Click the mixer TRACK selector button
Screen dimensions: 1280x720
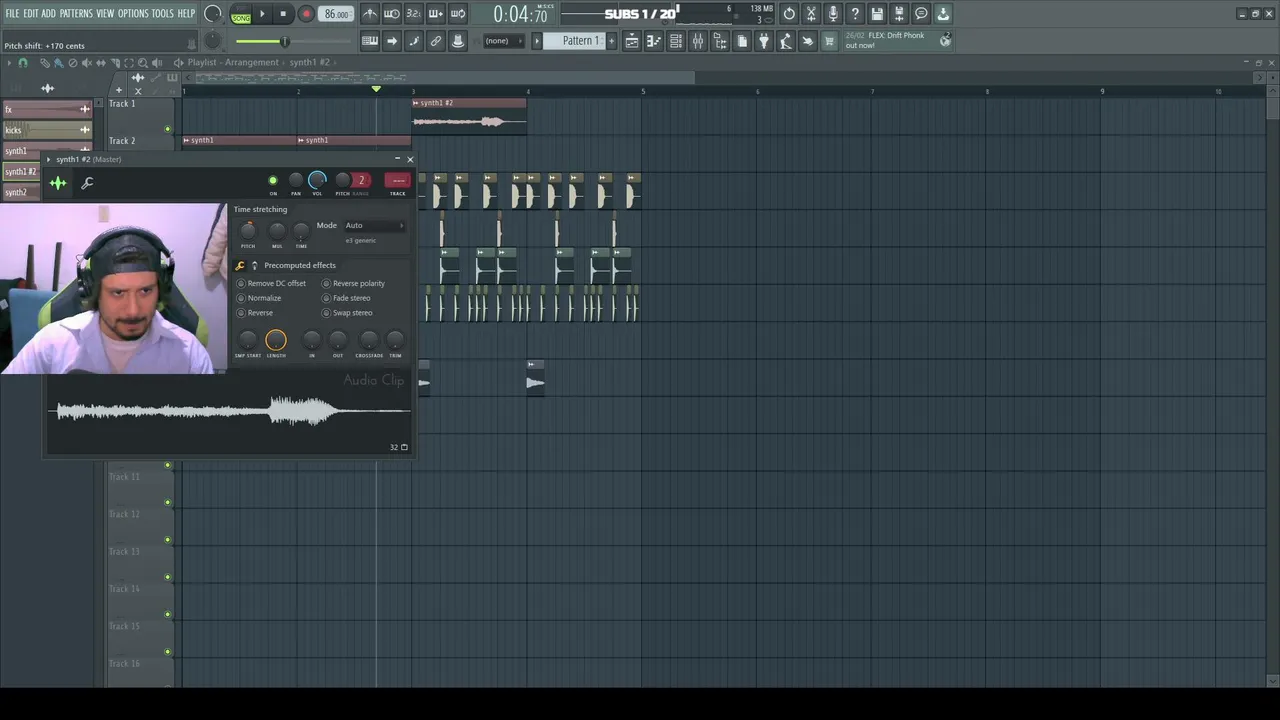tap(398, 181)
